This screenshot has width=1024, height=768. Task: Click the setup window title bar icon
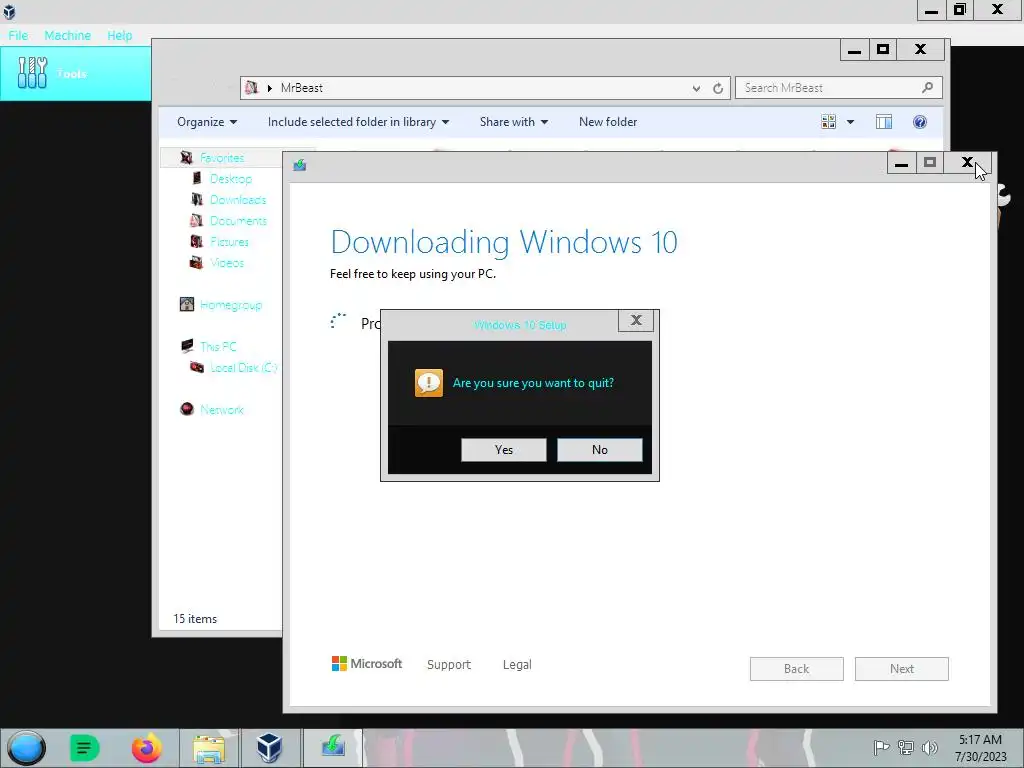300,165
